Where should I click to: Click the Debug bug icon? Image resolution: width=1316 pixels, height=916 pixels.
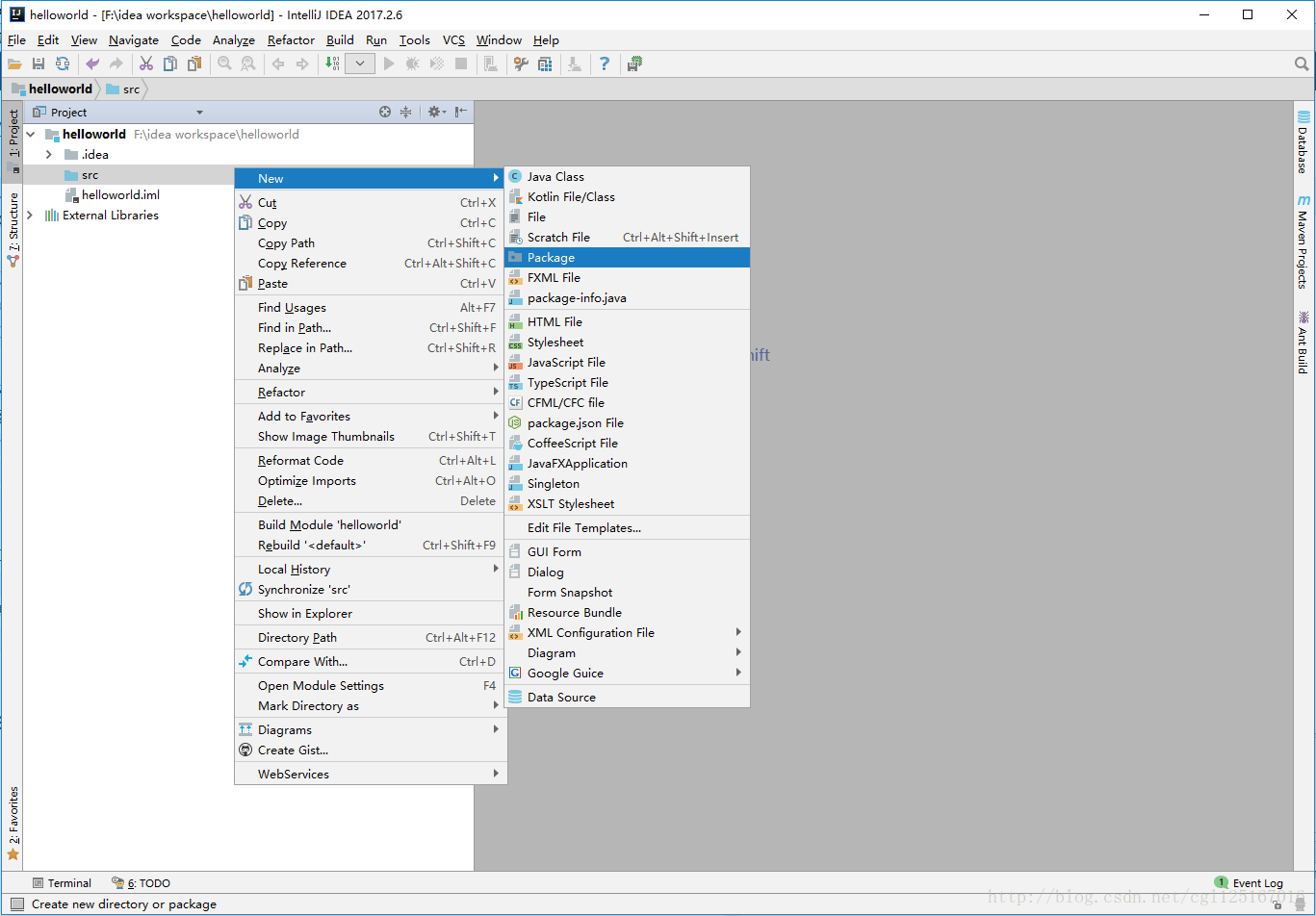pos(413,64)
